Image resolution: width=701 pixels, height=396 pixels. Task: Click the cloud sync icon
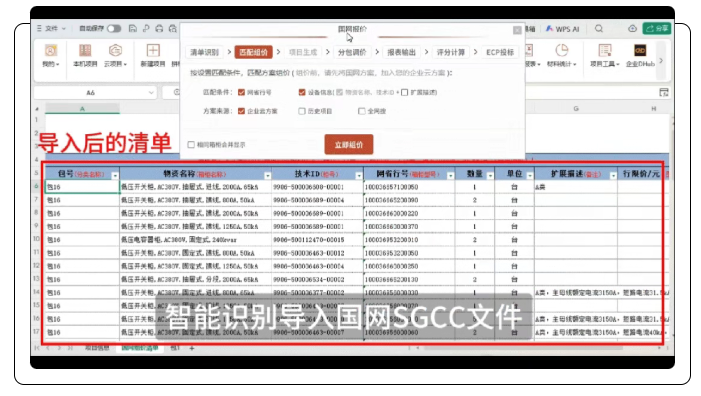pos(632,29)
